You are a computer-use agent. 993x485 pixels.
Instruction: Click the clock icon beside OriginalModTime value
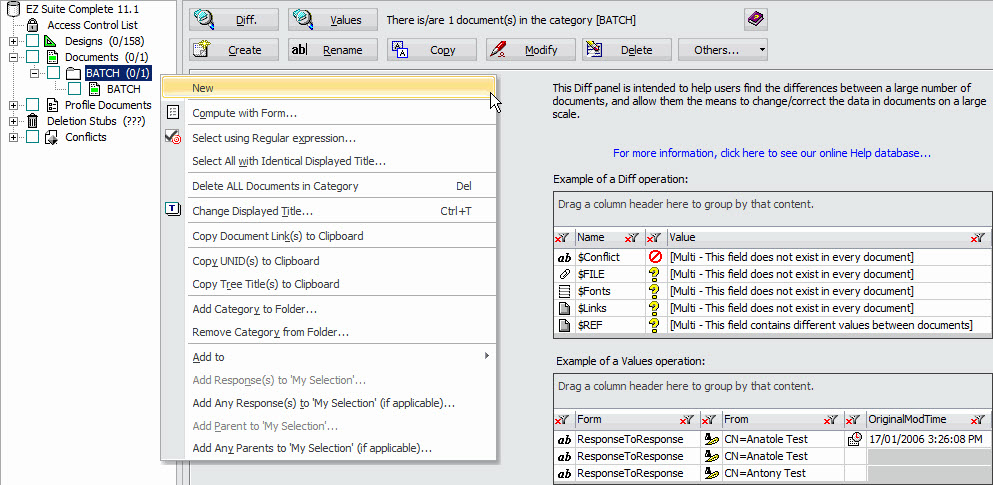[x=855, y=439]
